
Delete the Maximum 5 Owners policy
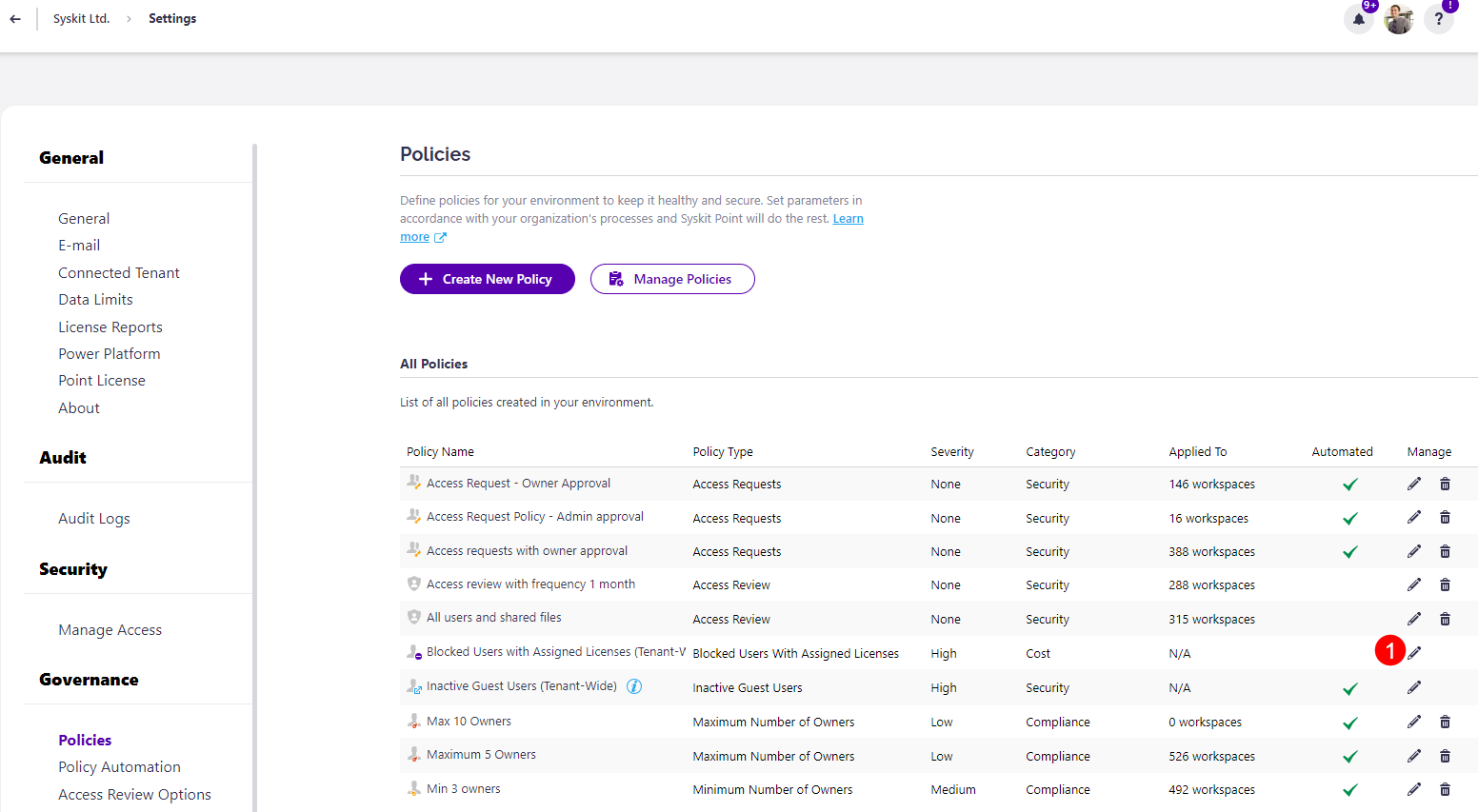[1446, 756]
